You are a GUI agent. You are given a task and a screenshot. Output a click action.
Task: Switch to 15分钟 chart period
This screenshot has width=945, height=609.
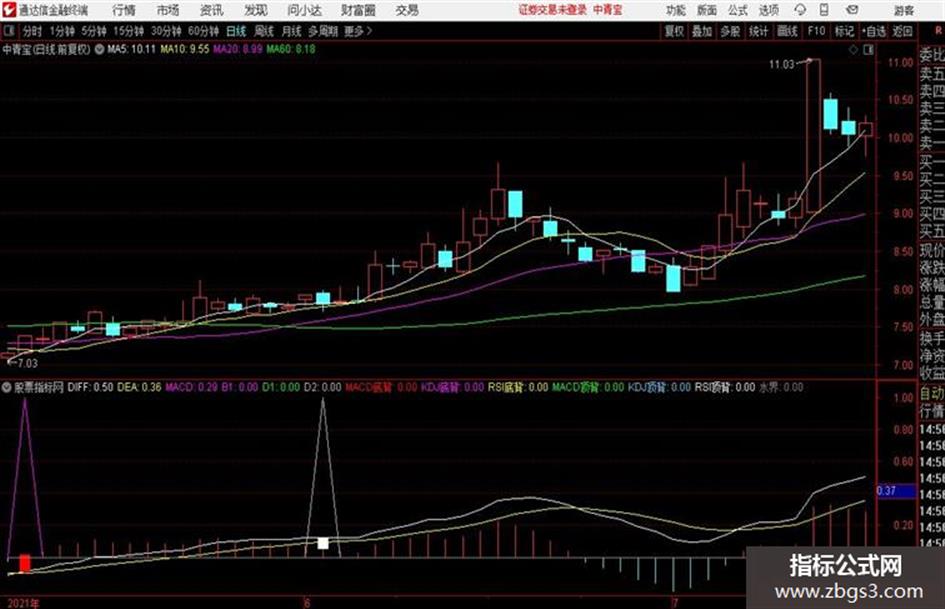(x=128, y=31)
